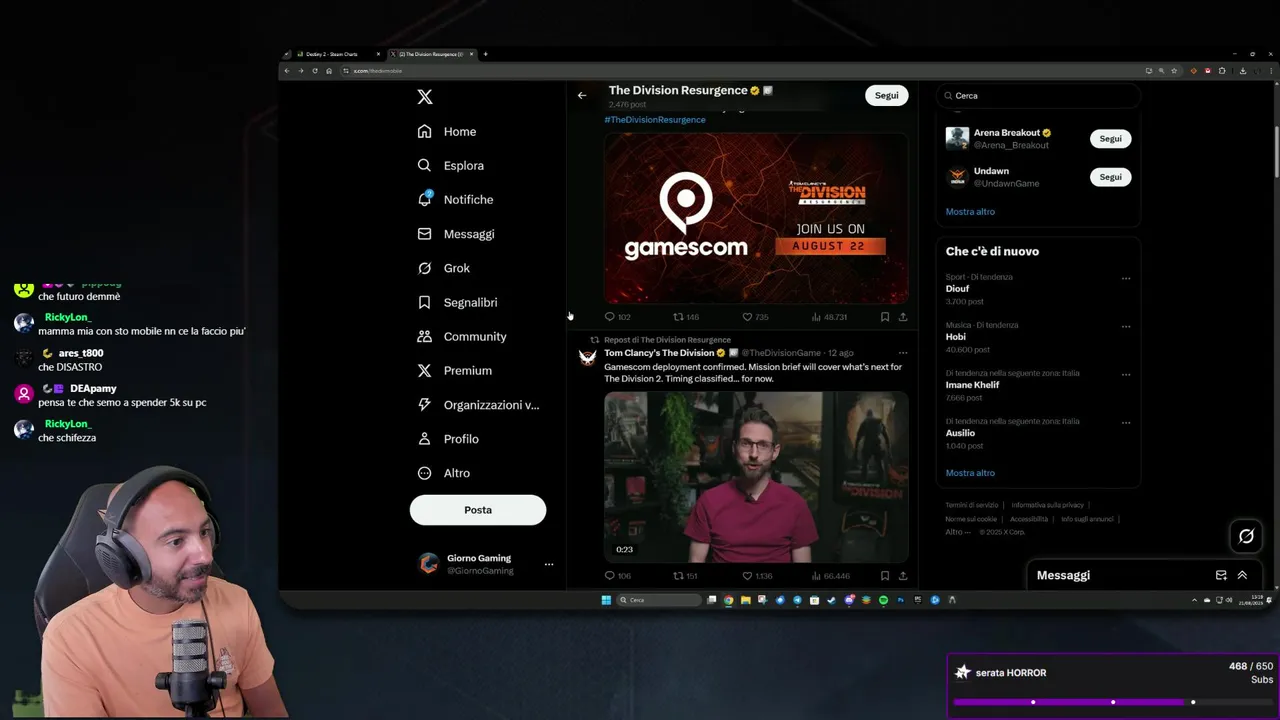Screen dimensions: 1280x720
Task: Play the 0:23 video
Action: pyautogui.click(x=756, y=477)
